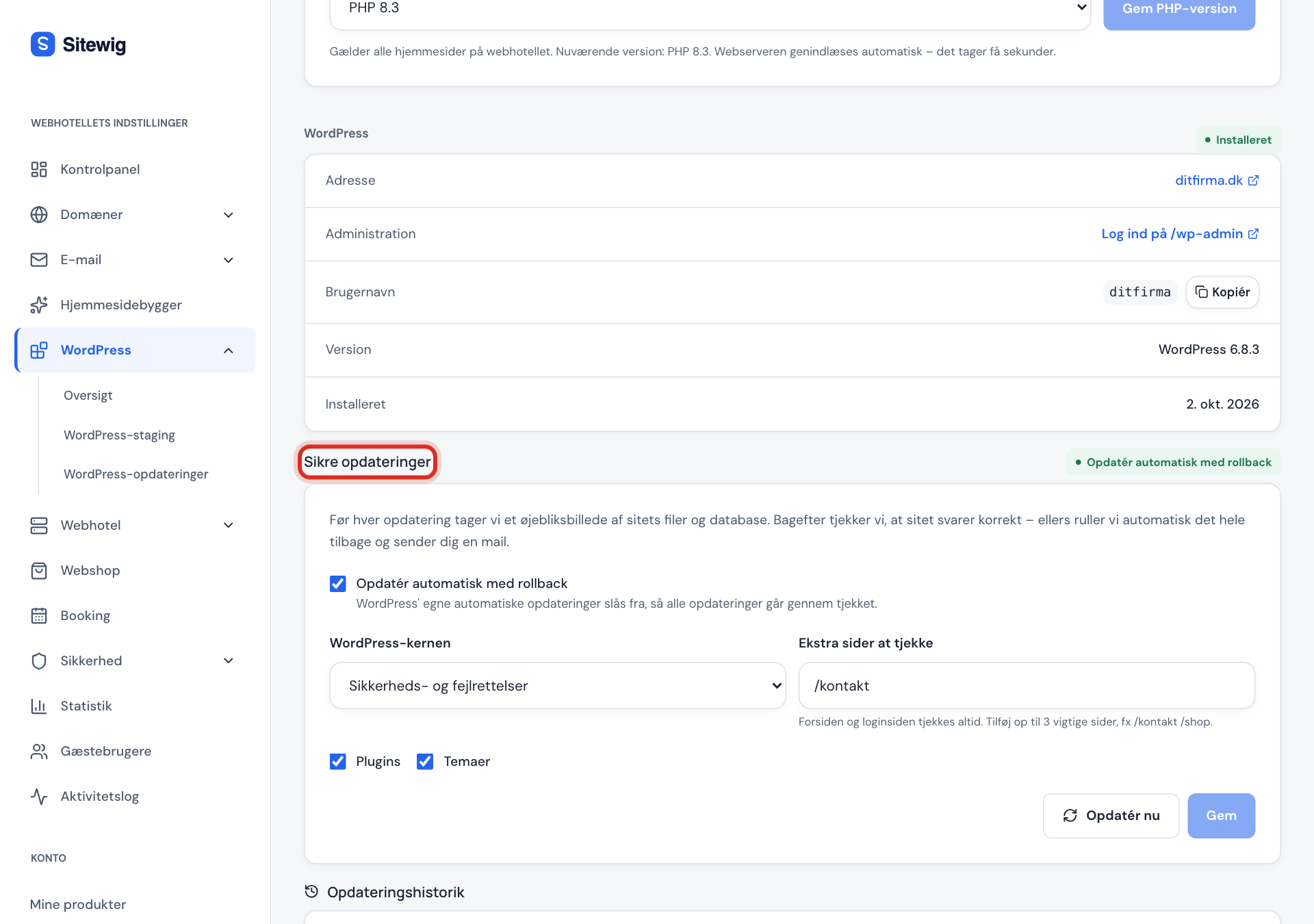Click the Ekstra sider at tjekke field
Screen dimensions: 1314x924
pos(1027,685)
